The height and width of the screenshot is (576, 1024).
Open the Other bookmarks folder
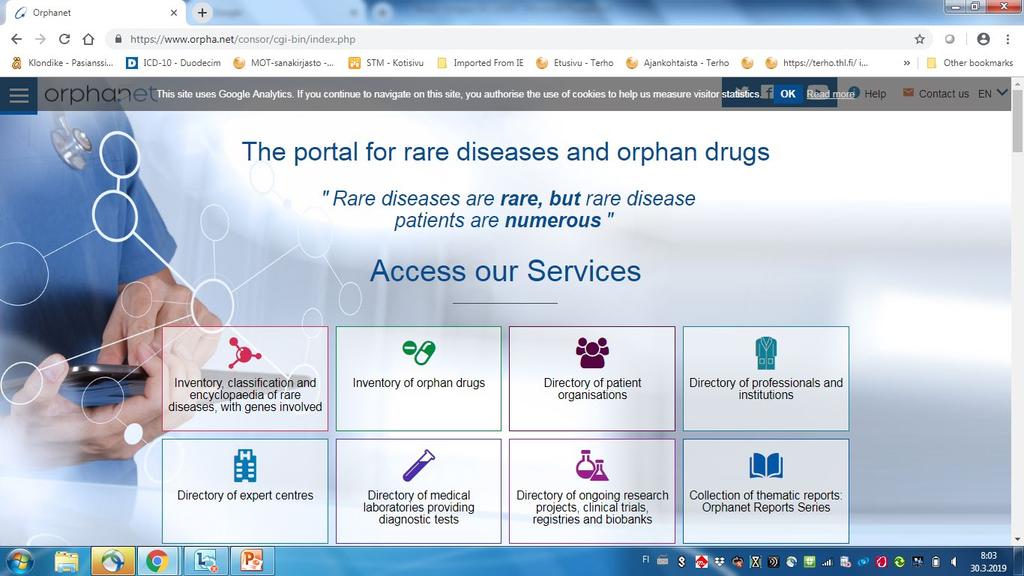(x=970, y=63)
